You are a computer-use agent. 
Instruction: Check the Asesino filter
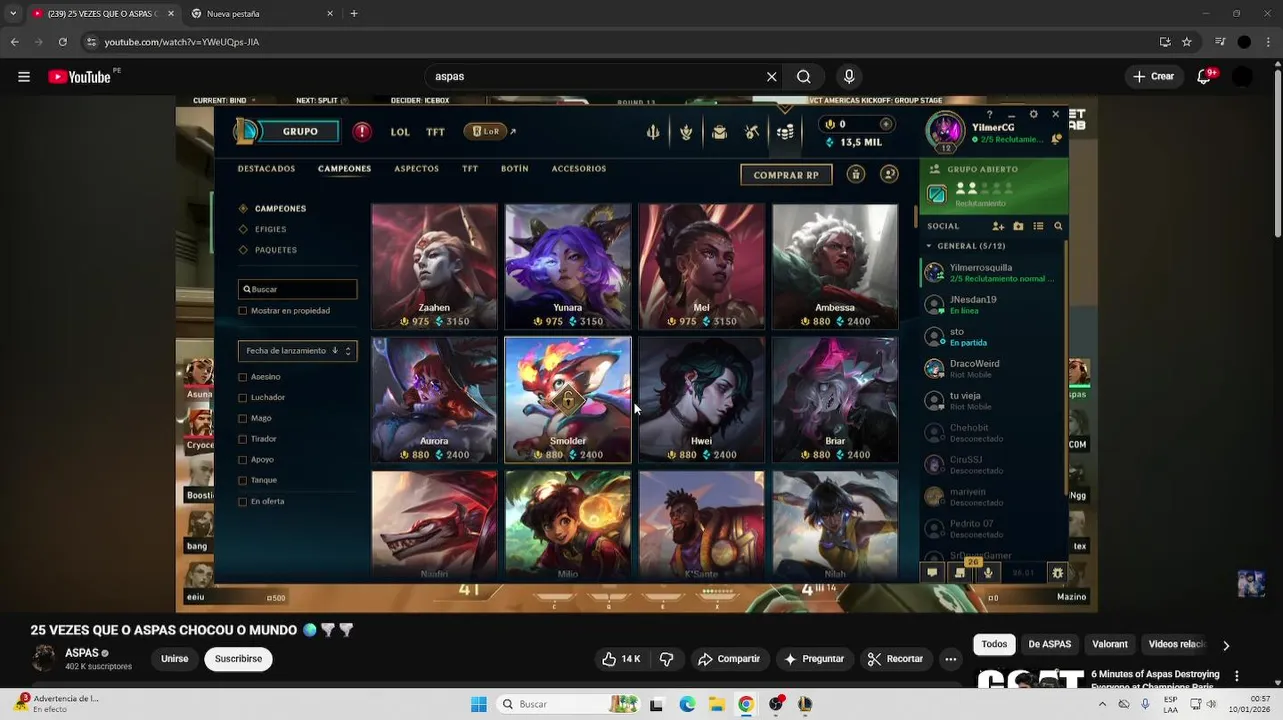[242, 377]
